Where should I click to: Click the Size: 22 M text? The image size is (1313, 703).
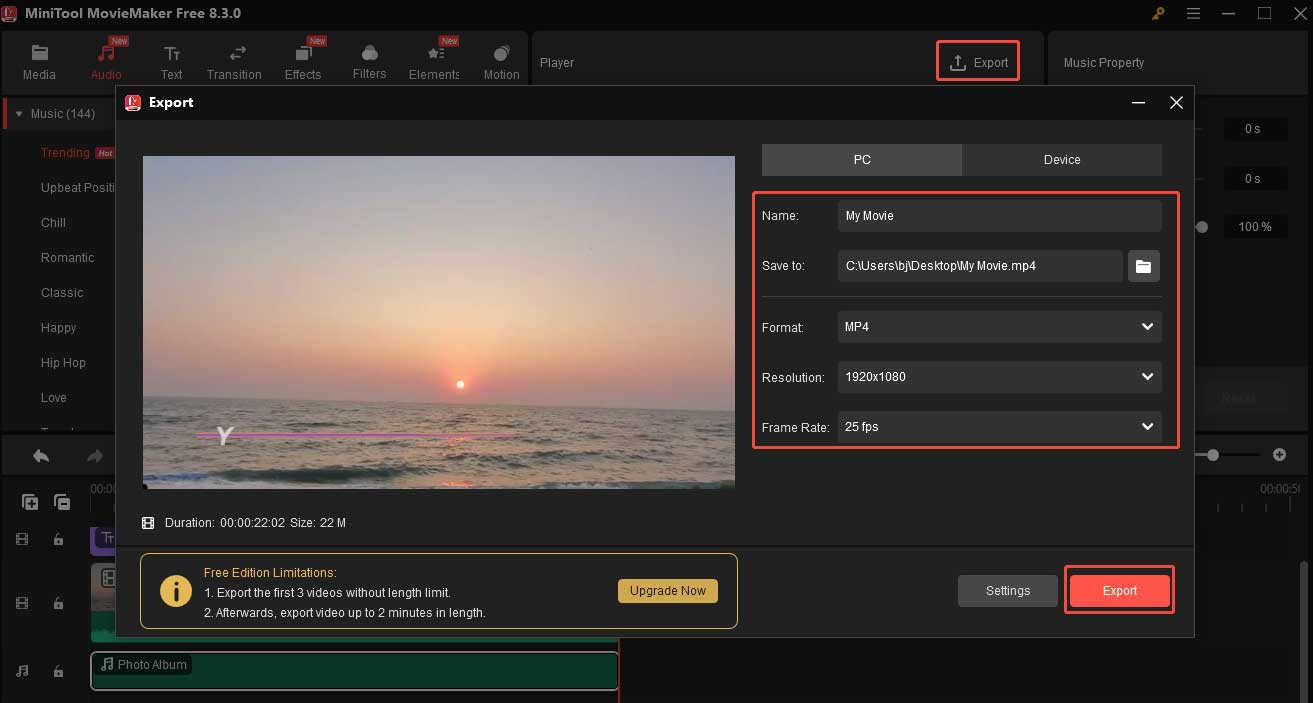pyautogui.click(x=318, y=523)
